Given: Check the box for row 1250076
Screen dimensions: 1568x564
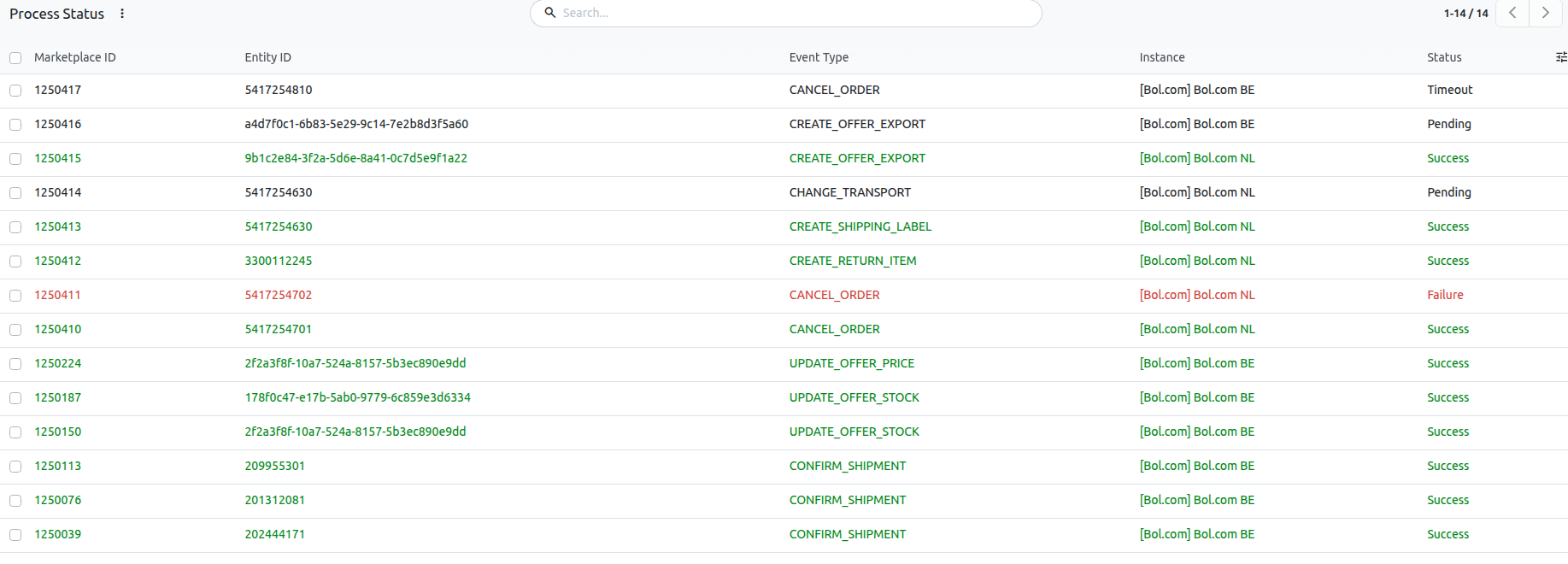Looking at the screenshot, I should pyautogui.click(x=15, y=501).
